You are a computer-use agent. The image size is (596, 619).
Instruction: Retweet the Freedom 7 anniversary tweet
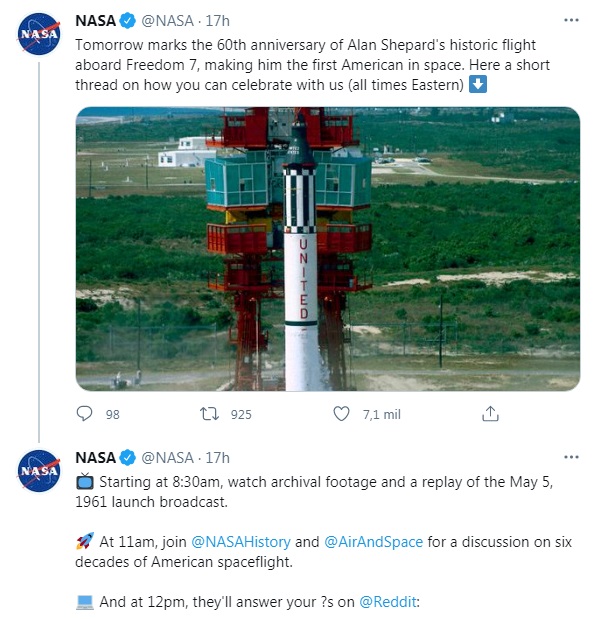click(x=209, y=414)
